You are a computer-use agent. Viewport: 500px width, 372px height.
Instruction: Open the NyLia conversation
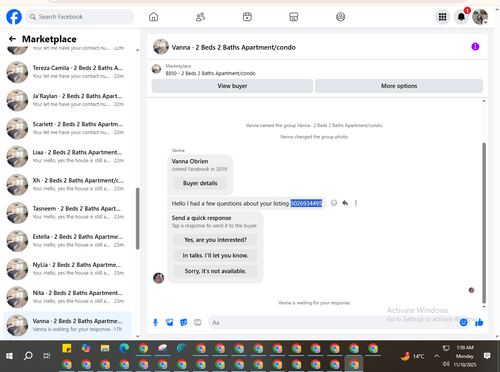[67, 269]
